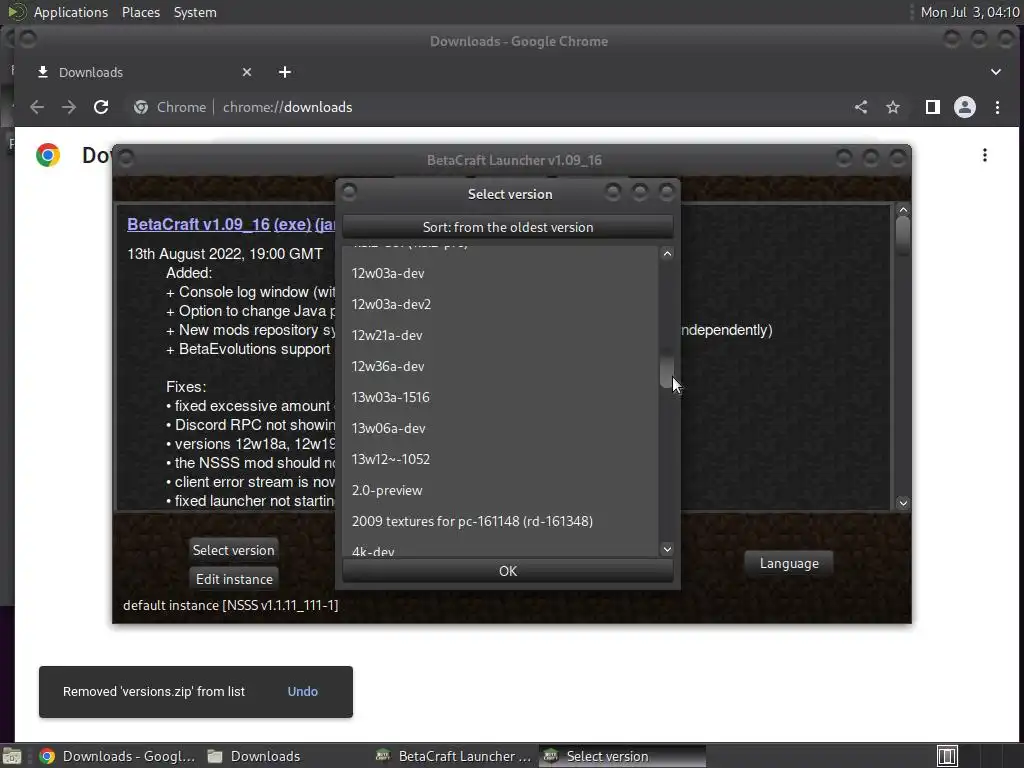
Task: Switch to Select version taskbar item
Action: click(x=622, y=756)
